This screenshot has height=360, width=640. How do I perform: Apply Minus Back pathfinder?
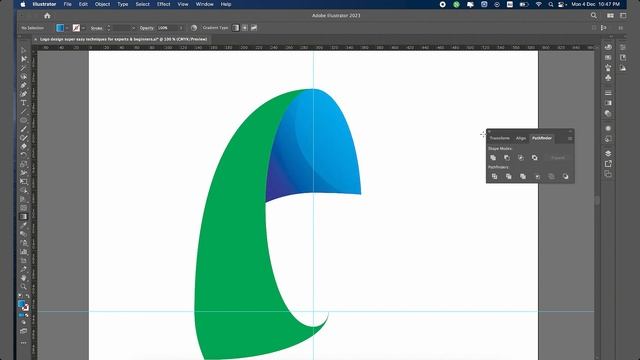[565, 176]
